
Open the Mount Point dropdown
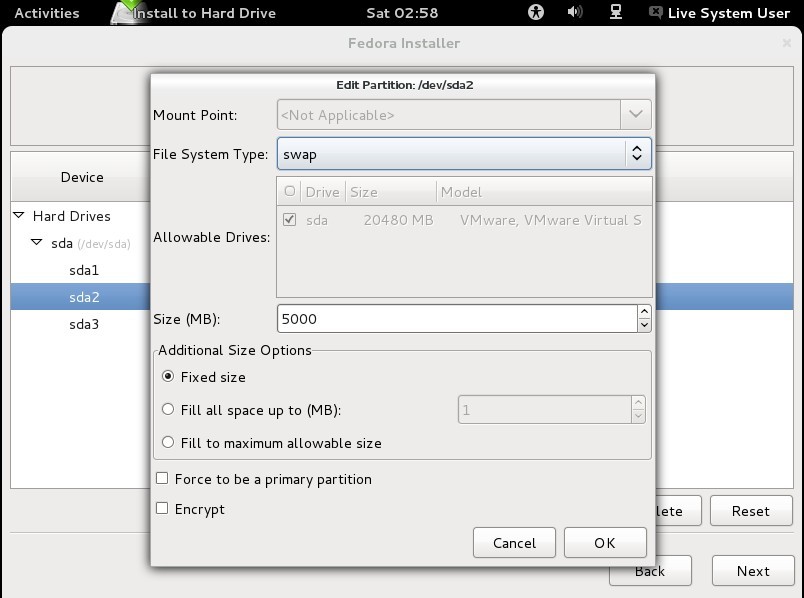tap(636, 115)
